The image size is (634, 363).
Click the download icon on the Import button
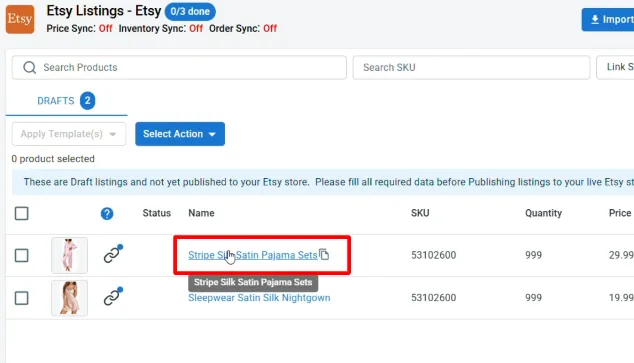(595, 19)
